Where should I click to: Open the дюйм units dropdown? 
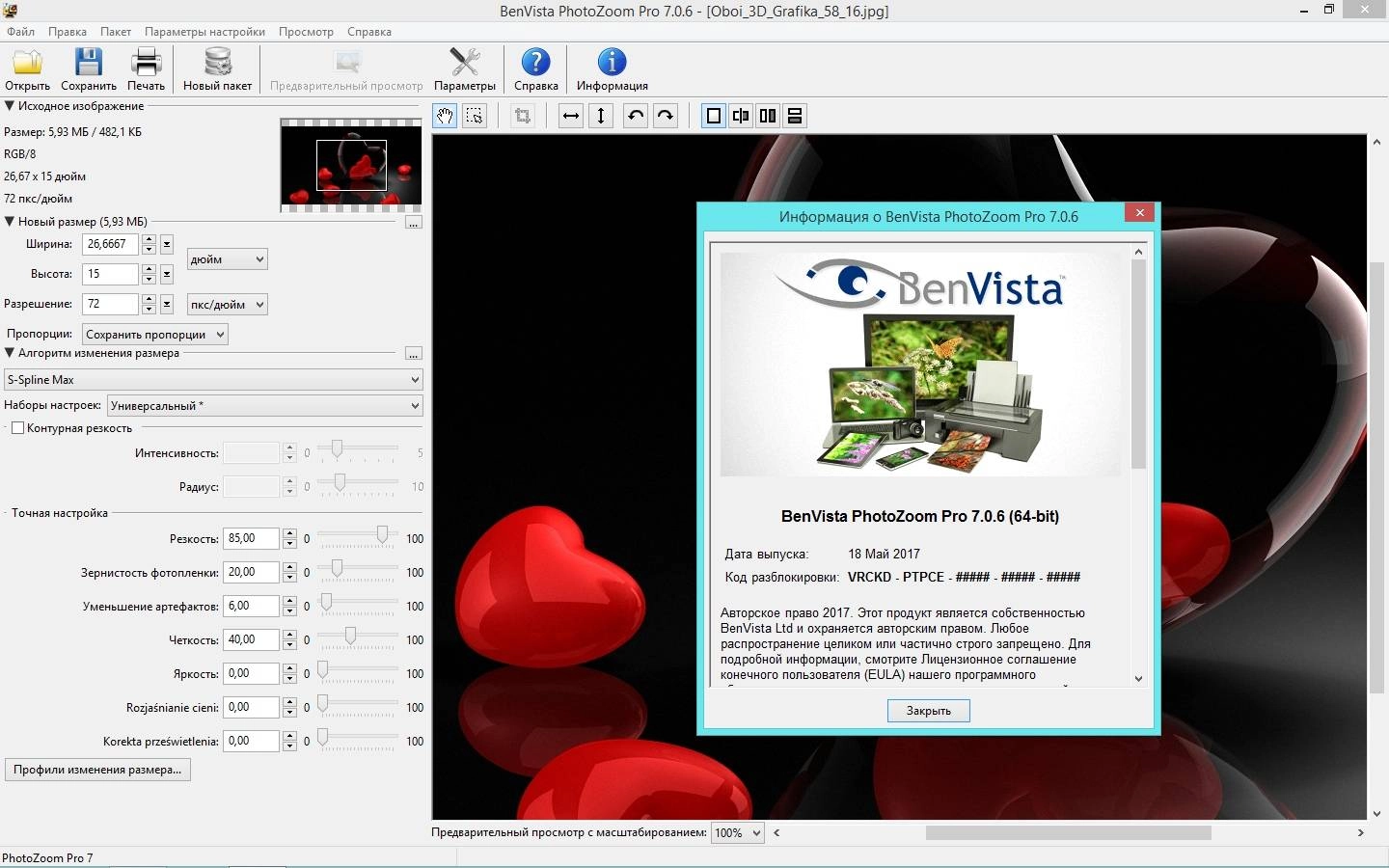(x=227, y=259)
